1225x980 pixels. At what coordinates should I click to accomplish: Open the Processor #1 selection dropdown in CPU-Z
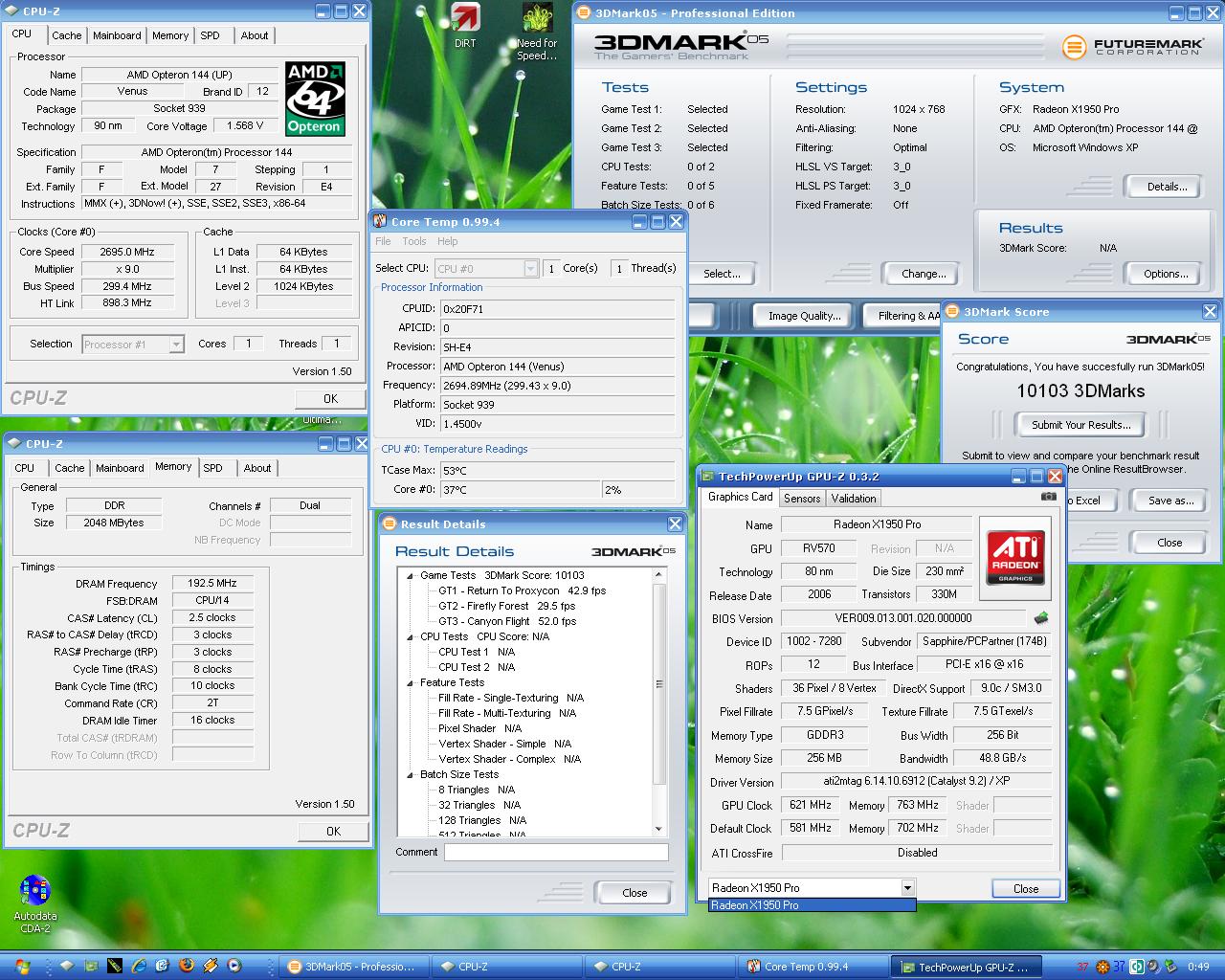[133, 344]
